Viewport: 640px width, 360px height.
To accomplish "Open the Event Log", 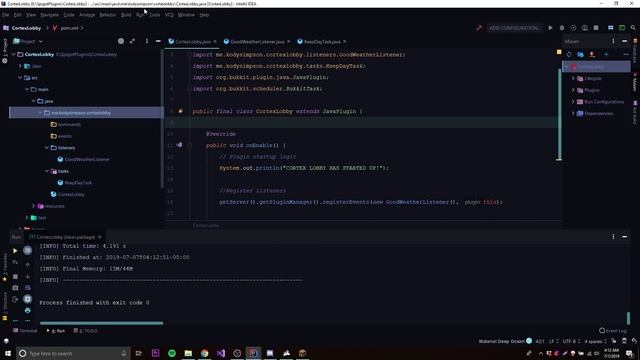I will point(613,331).
